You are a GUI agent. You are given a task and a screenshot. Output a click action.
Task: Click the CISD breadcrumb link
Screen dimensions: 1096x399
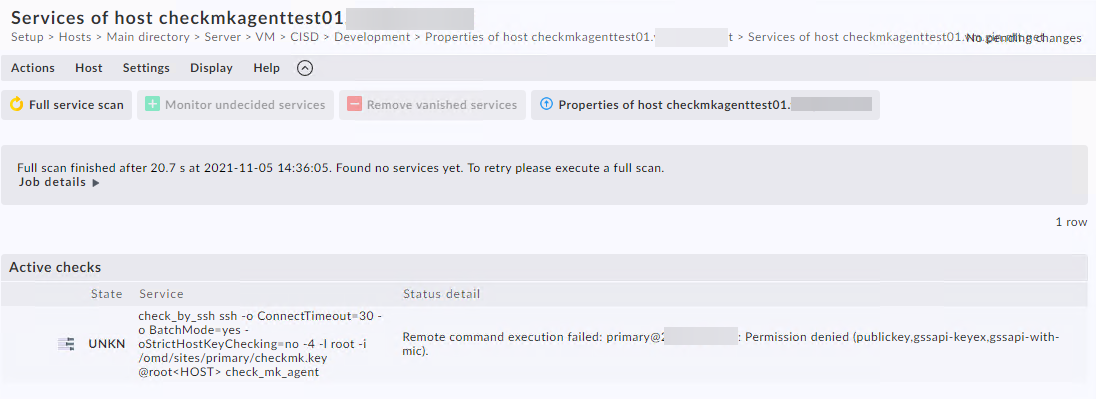tap(305, 37)
